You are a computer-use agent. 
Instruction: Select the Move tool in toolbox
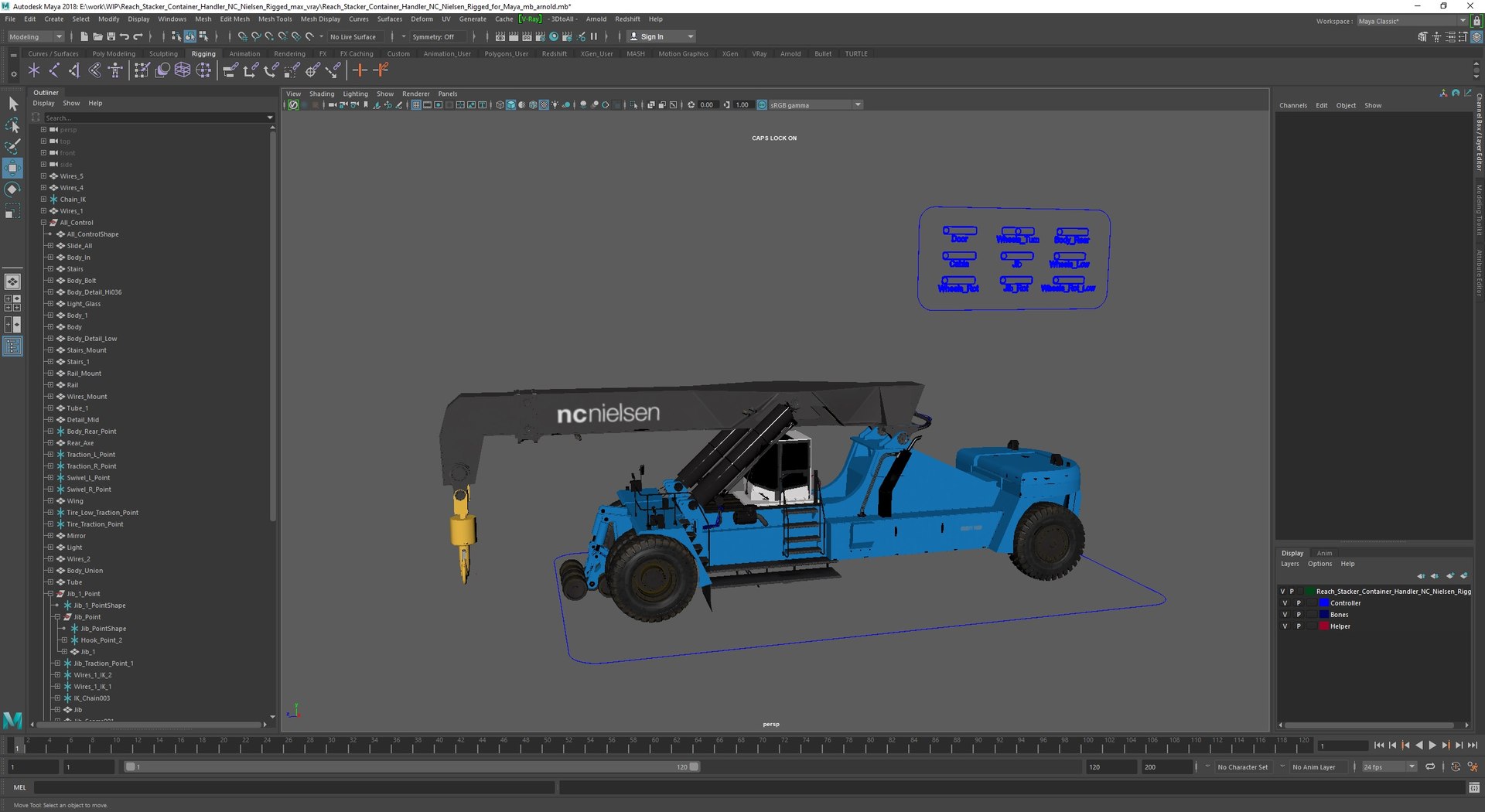pyautogui.click(x=12, y=168)
